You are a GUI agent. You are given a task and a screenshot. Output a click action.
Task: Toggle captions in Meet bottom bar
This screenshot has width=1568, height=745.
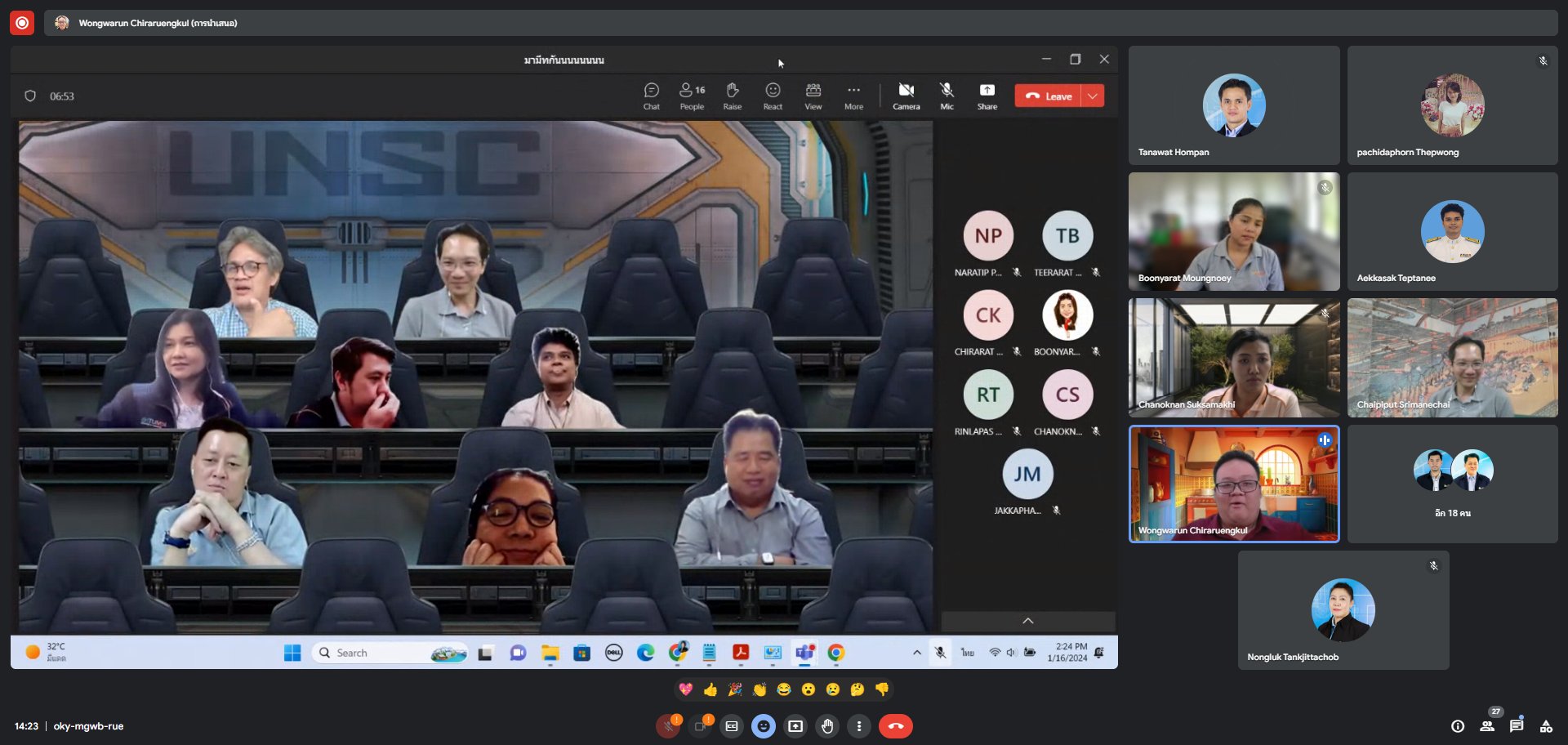732,725
